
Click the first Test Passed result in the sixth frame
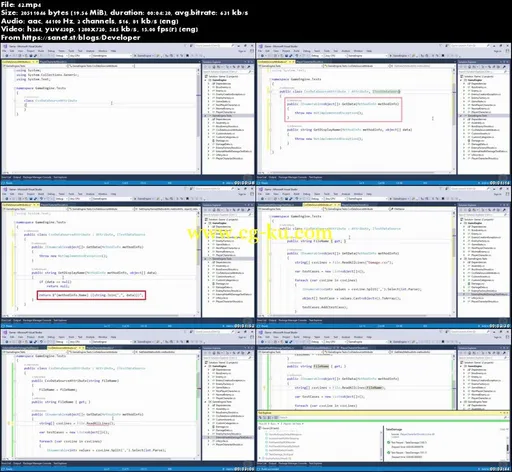(407, 442)
